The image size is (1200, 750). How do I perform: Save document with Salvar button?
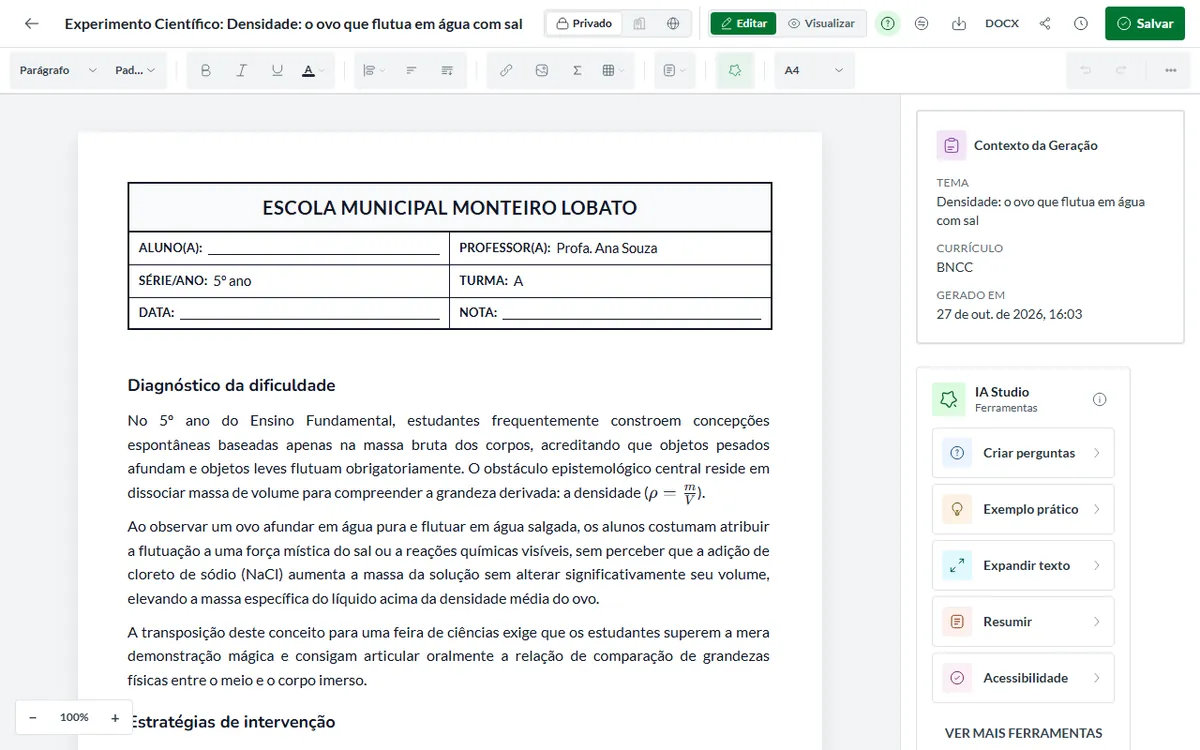1144,23
